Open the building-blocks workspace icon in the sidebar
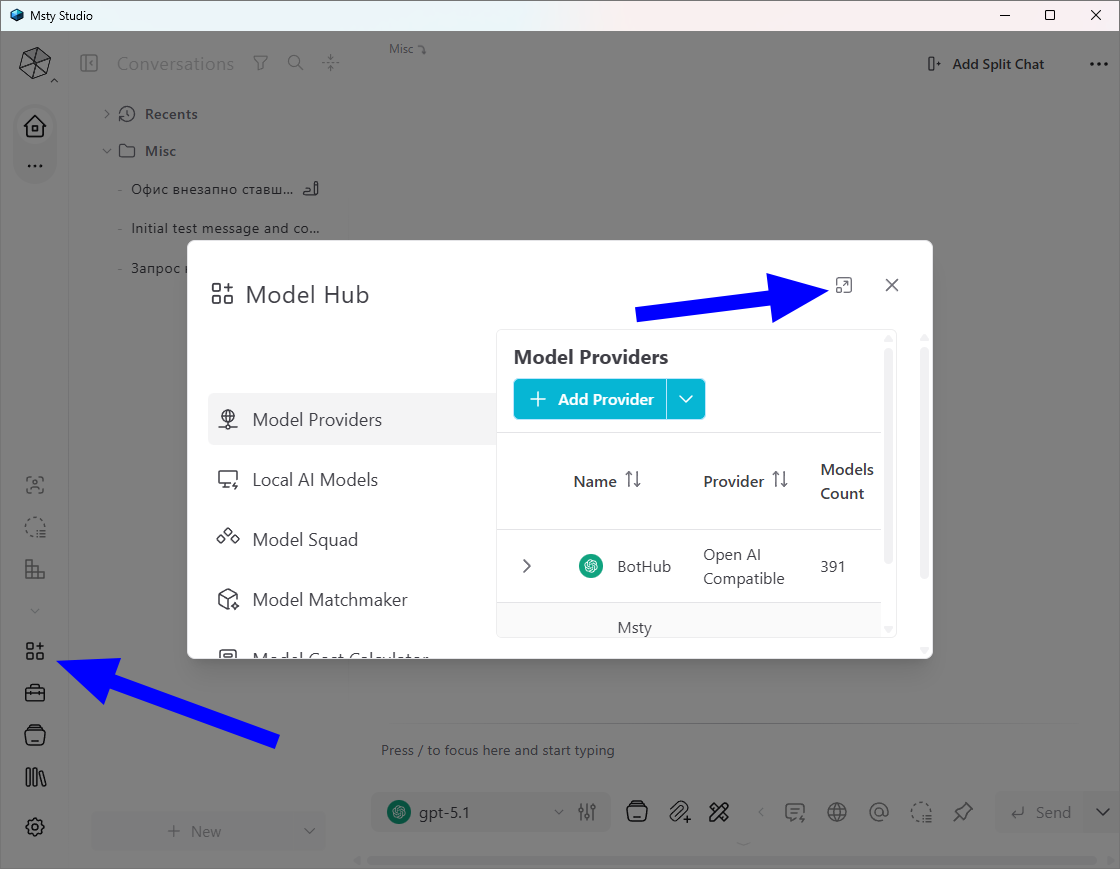 (35, 569)
